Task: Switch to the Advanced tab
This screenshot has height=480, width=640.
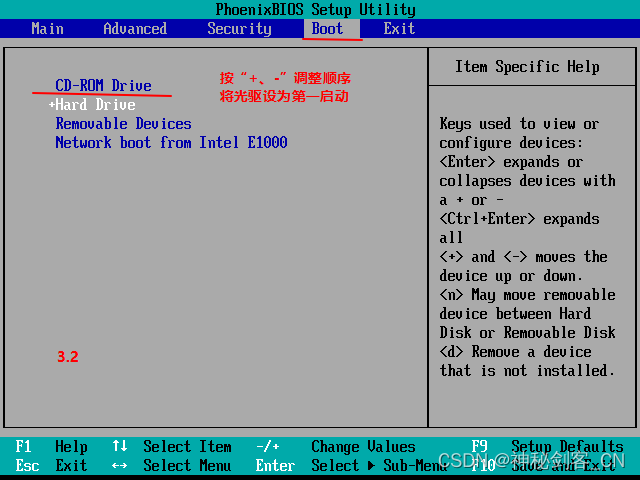Action: tap(135, 29)
